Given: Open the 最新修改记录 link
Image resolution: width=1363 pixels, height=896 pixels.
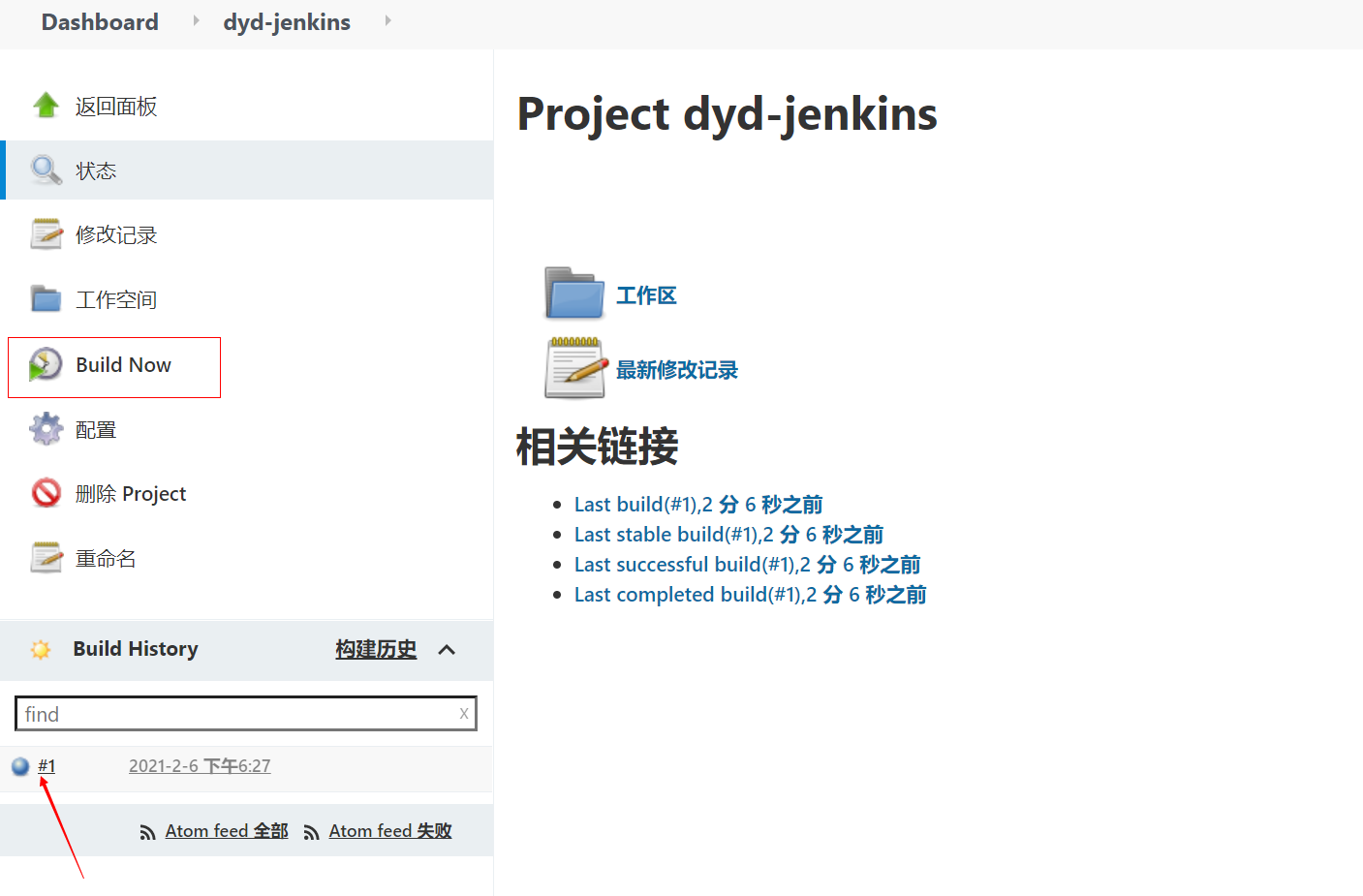Looking at the screenshot, I should (677, 370).
